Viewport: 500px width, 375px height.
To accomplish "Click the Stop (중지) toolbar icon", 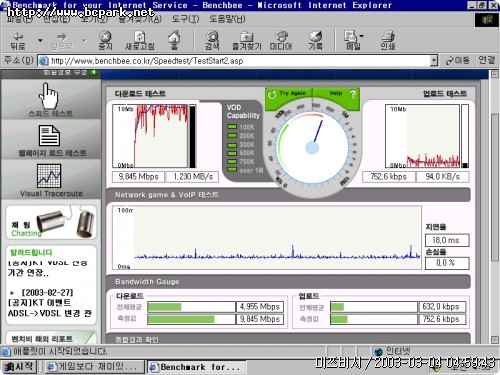I will pyautogui.click(x=105, y=40).
